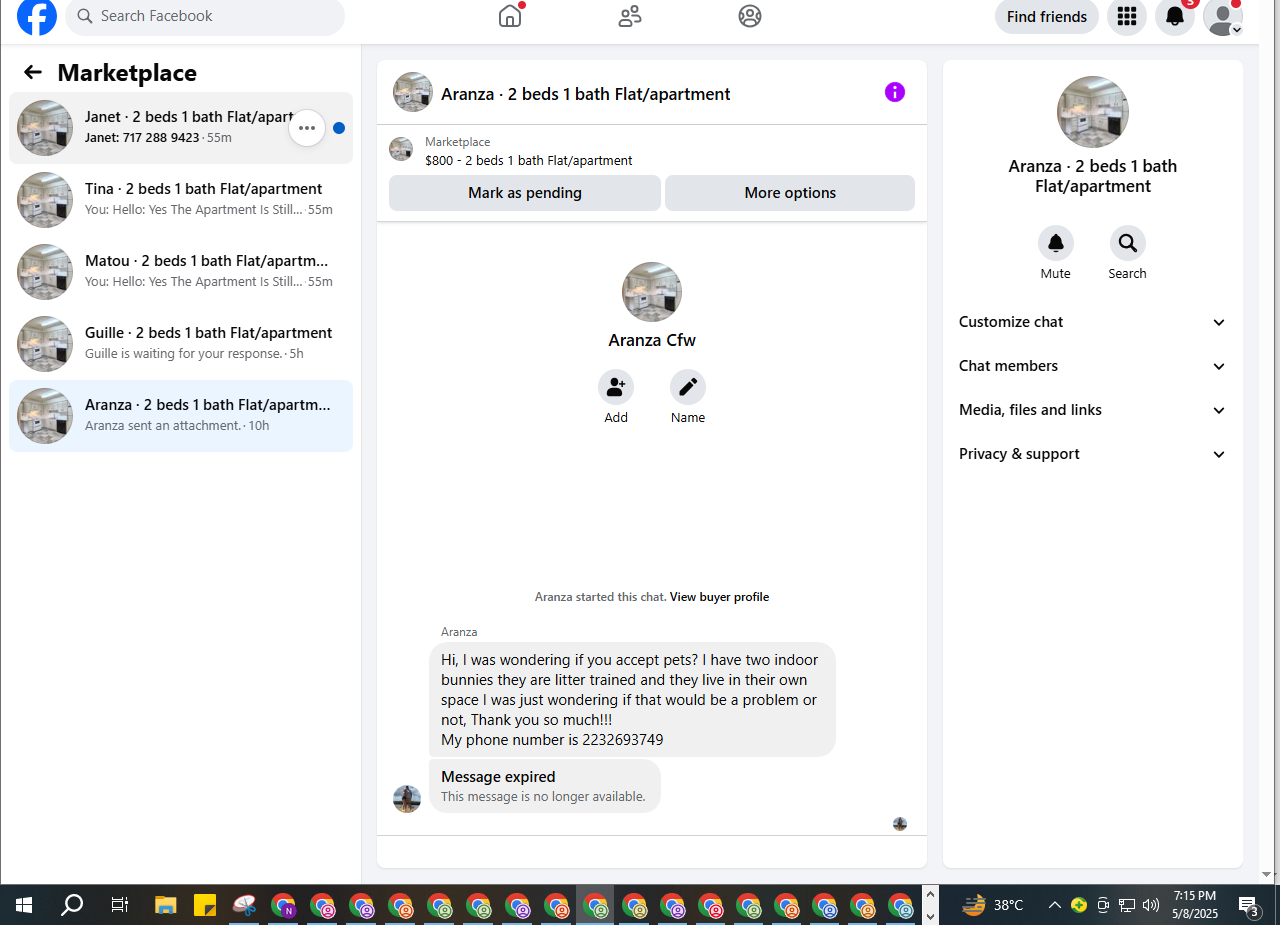Open the Janet conversation
This screenshot has width=1280, height=925.
coord(181,128)
